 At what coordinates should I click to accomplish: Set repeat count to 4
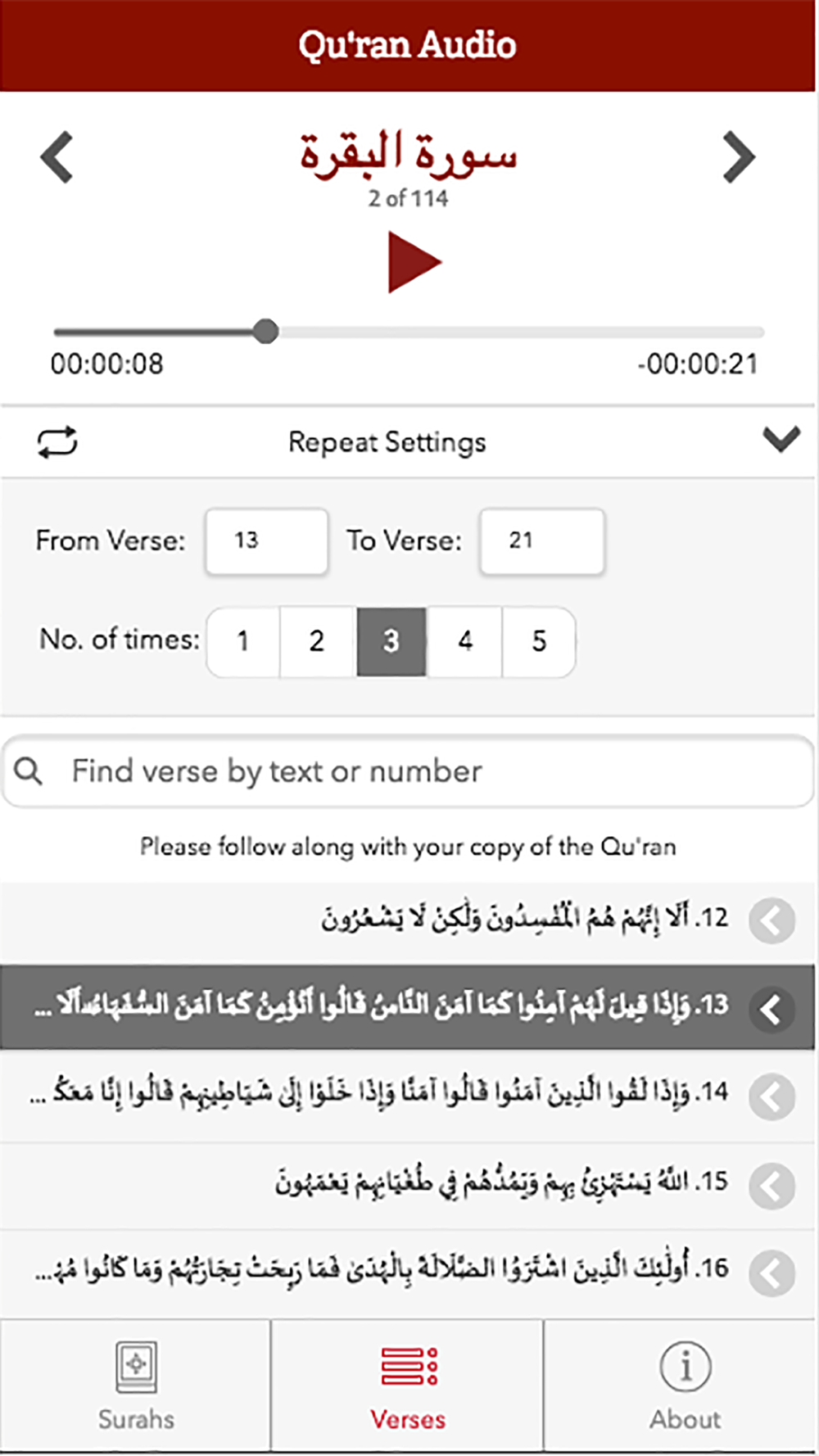tap(464, 641)
